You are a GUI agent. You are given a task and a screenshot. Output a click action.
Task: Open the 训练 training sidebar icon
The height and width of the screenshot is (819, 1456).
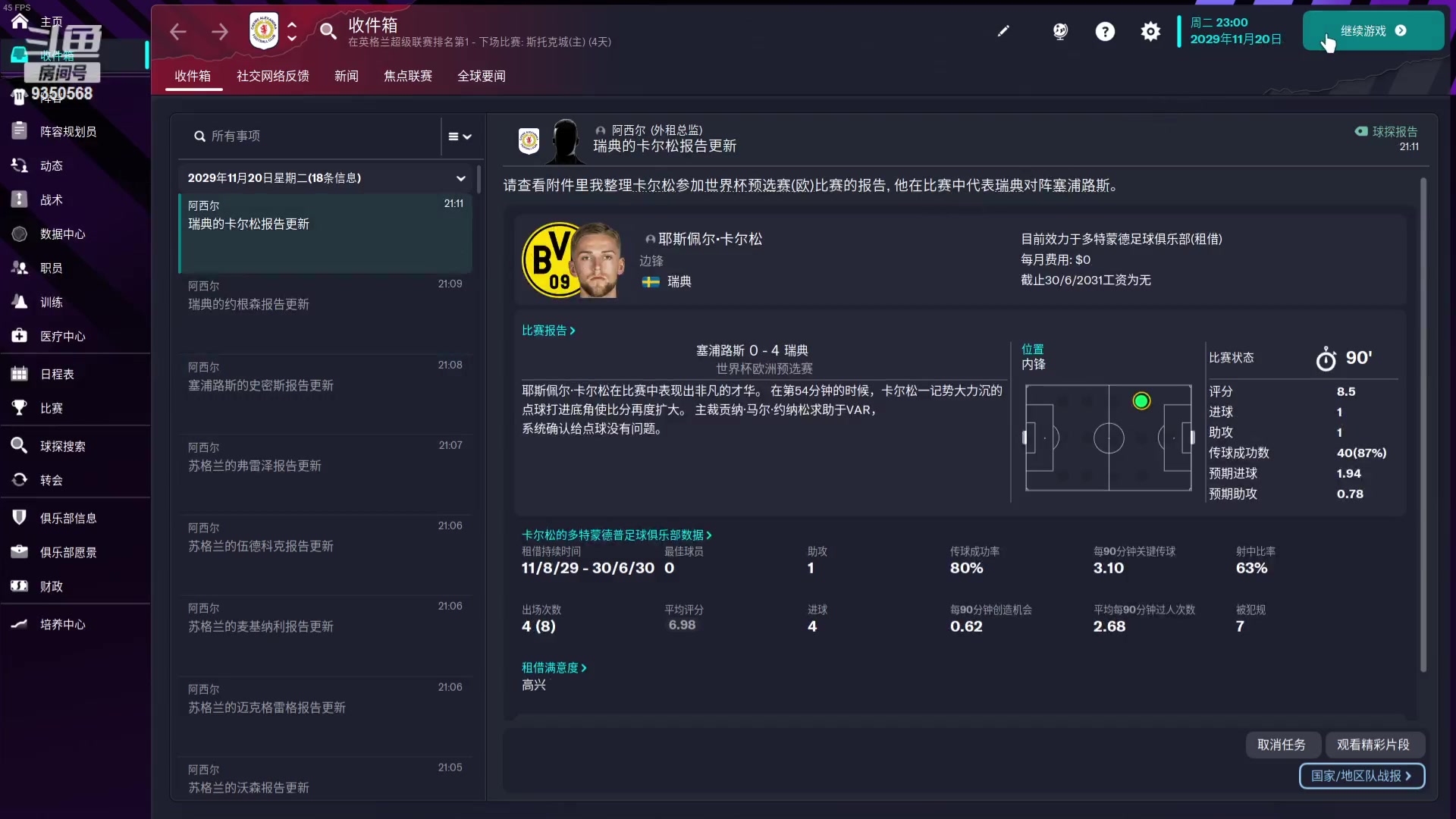point(20,302)
